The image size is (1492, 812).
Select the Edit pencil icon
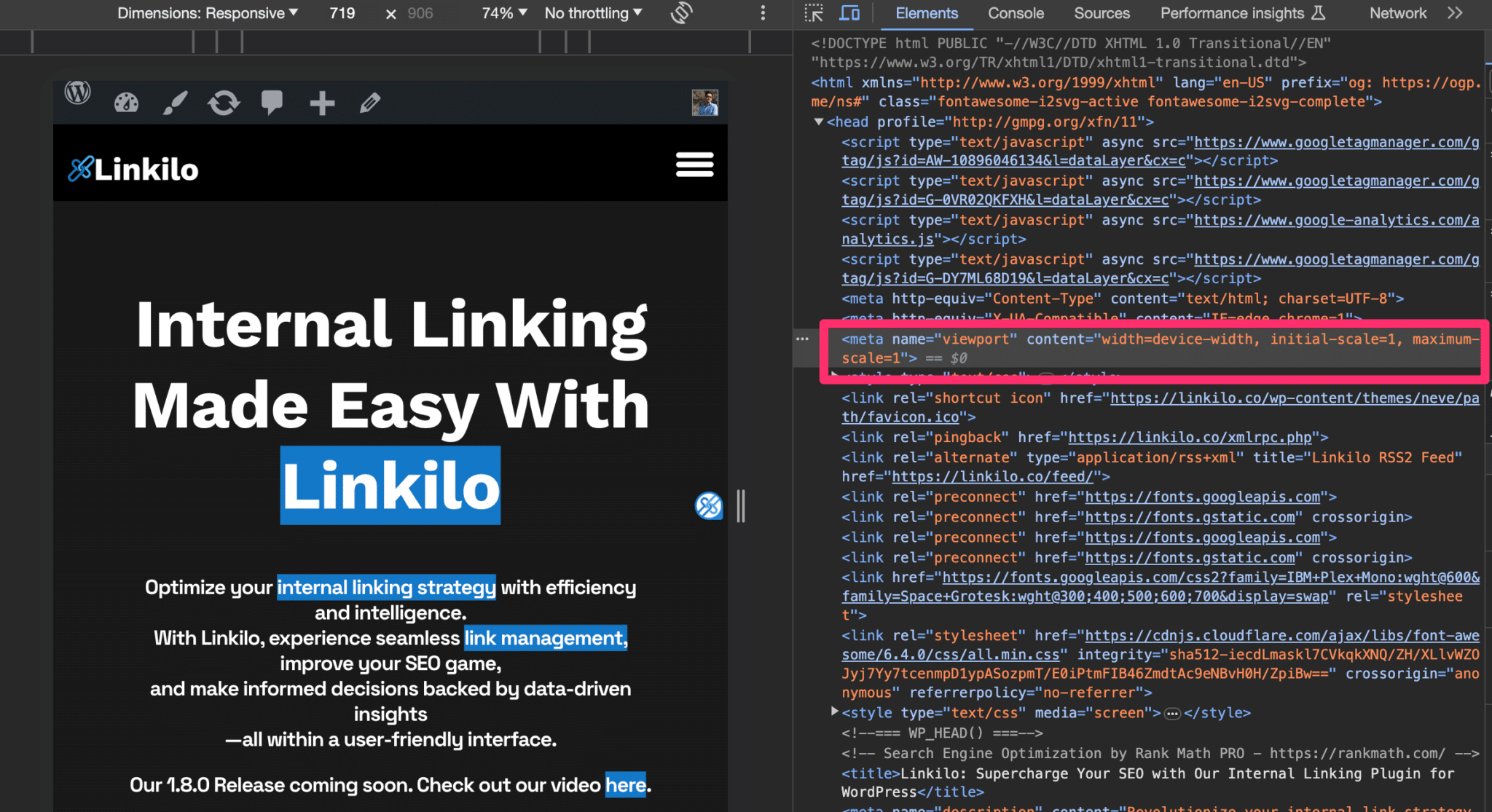(x=370, y=103)
